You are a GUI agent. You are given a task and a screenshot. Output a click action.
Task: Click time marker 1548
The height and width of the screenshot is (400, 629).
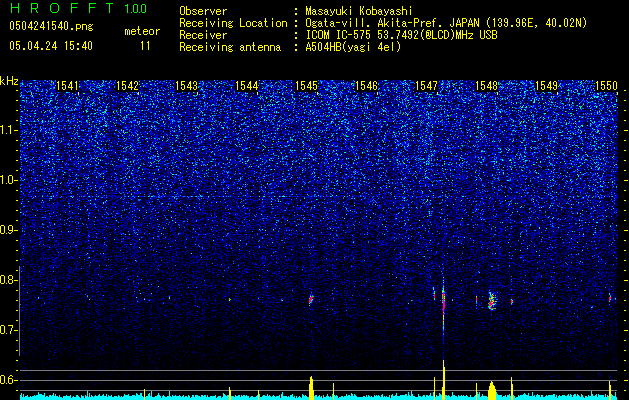(x=486, y=86)
